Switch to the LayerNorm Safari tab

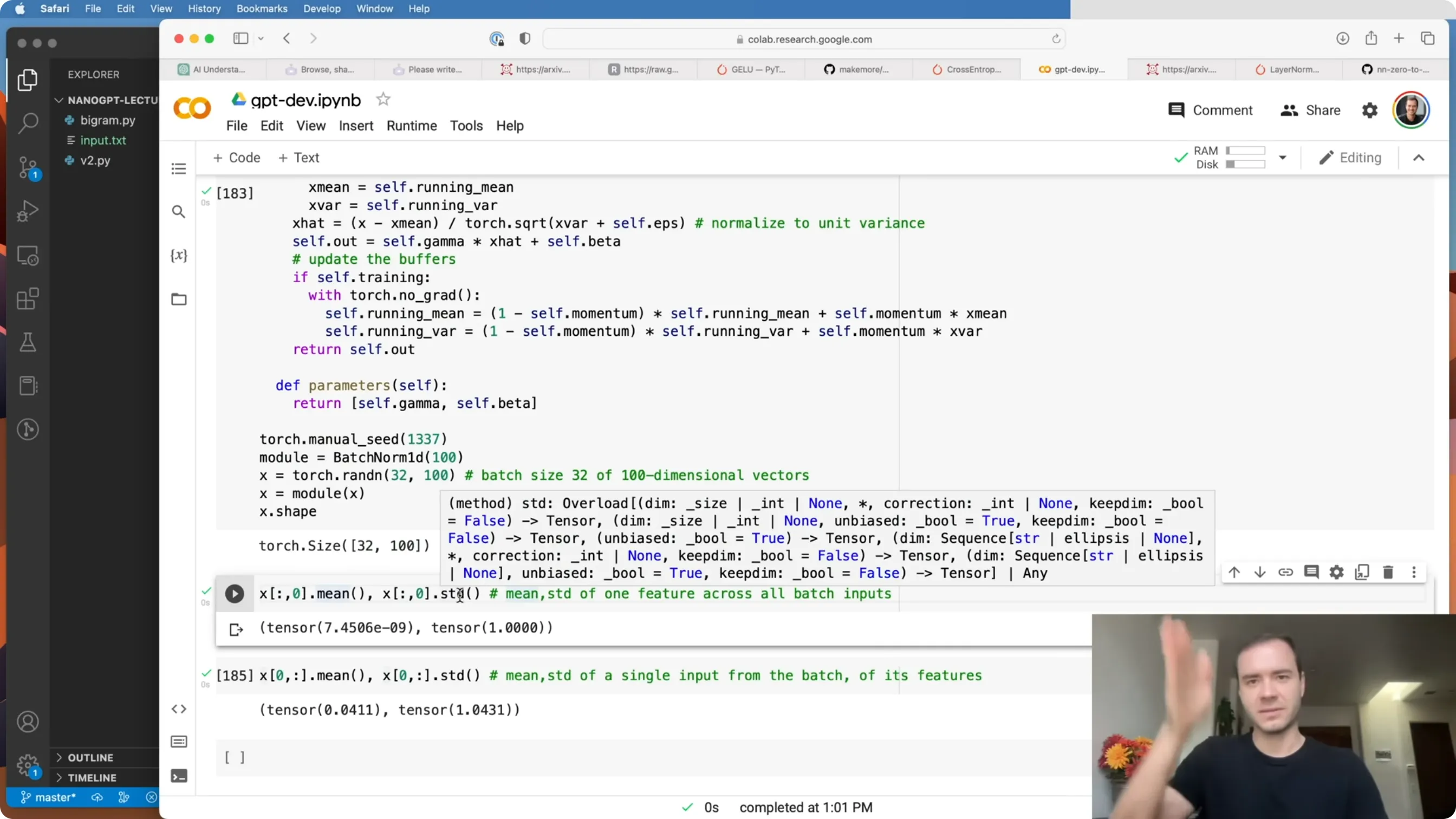(x=1289, y=69)
